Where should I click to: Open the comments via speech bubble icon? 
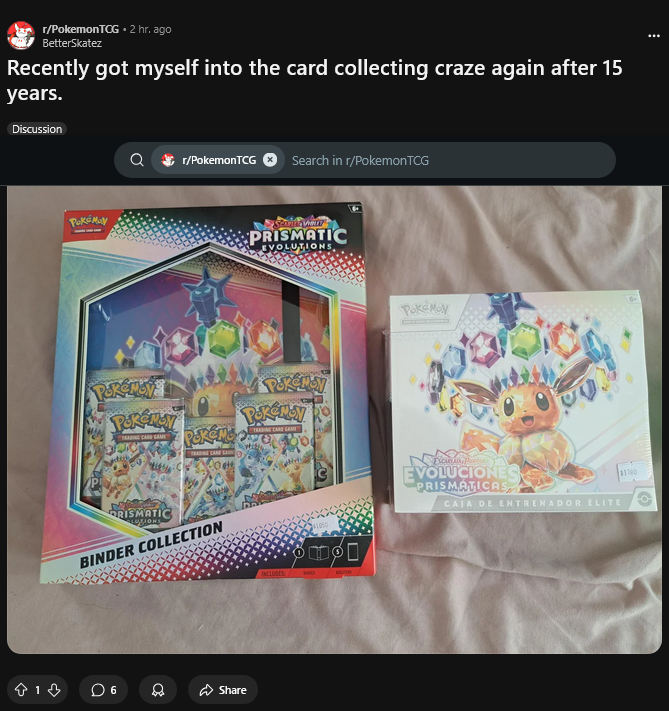coord(98,690)
